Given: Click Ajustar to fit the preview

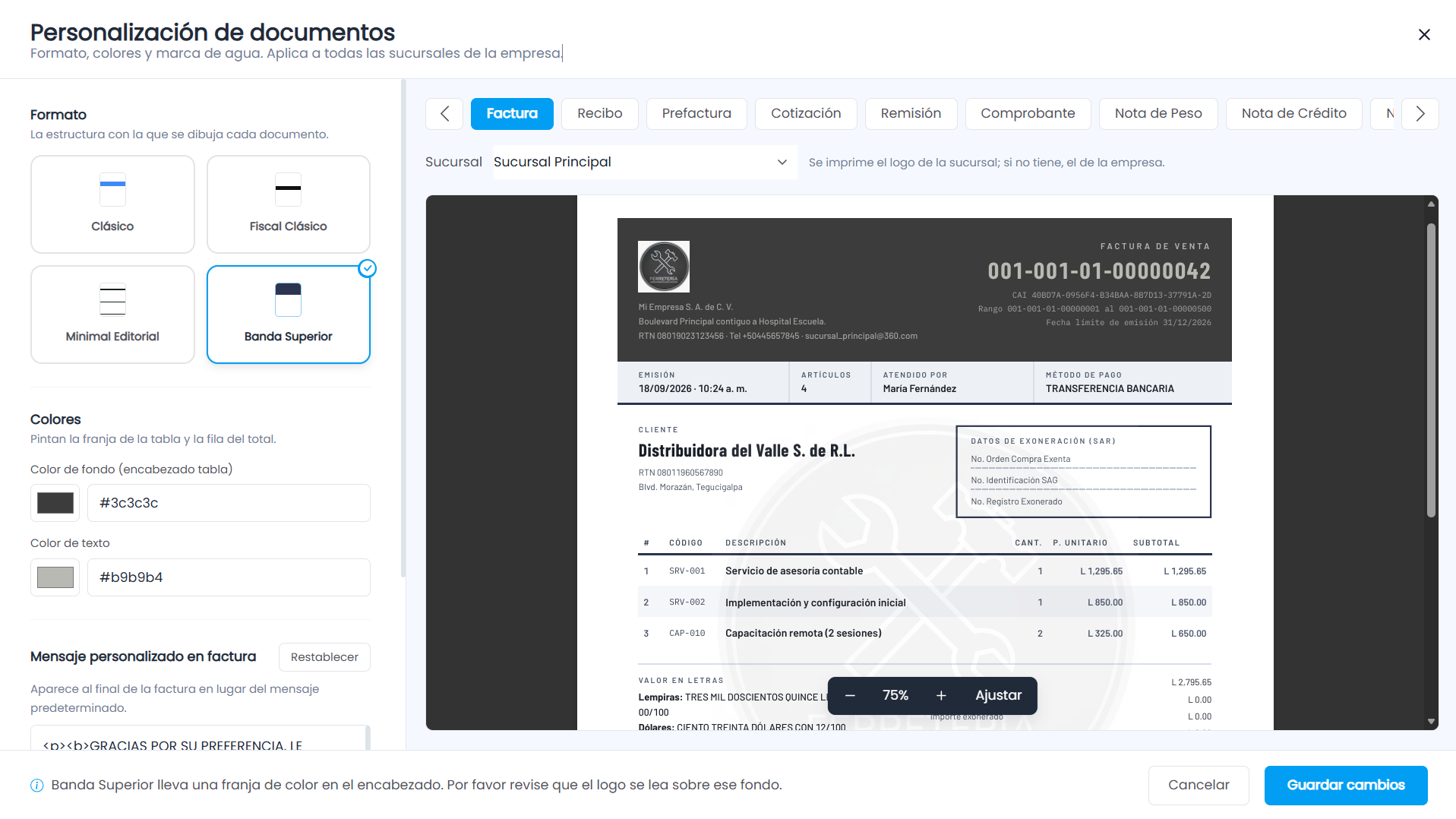Looking at the screenshot, I should tap(998, 696).
